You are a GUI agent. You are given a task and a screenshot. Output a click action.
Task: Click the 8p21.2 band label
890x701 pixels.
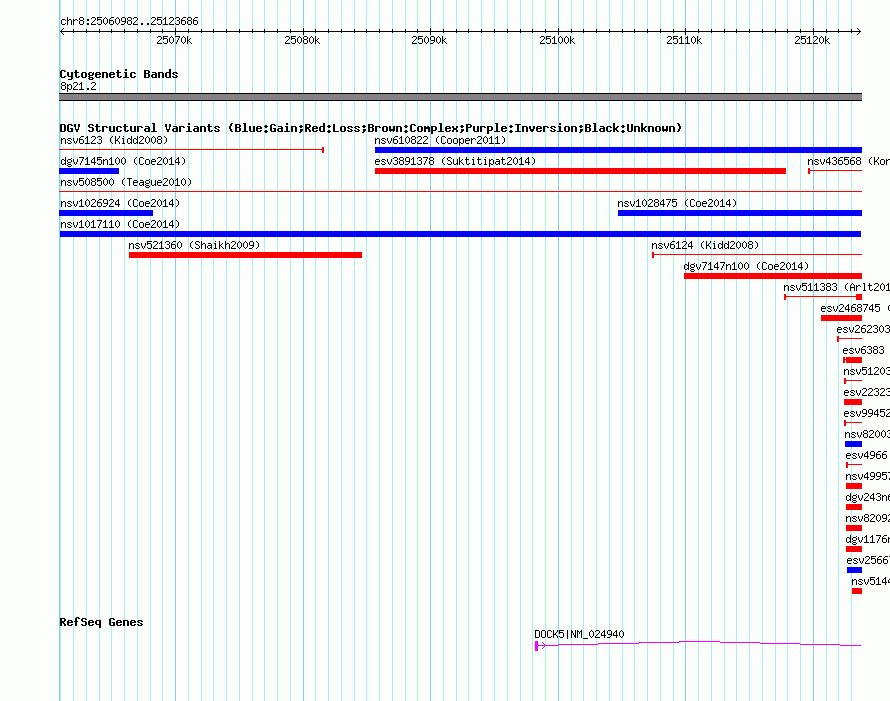(x=78, y=86)
